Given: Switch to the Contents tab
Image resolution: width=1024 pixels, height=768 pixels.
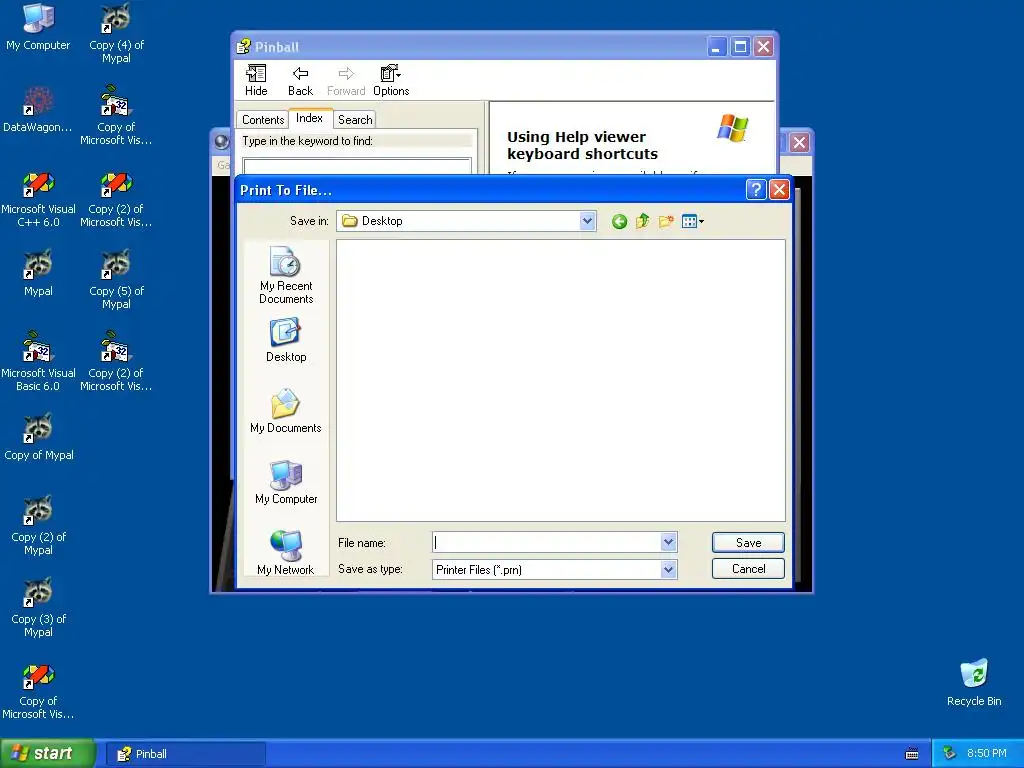Looking at the screenshot, I should coord(263,120).
